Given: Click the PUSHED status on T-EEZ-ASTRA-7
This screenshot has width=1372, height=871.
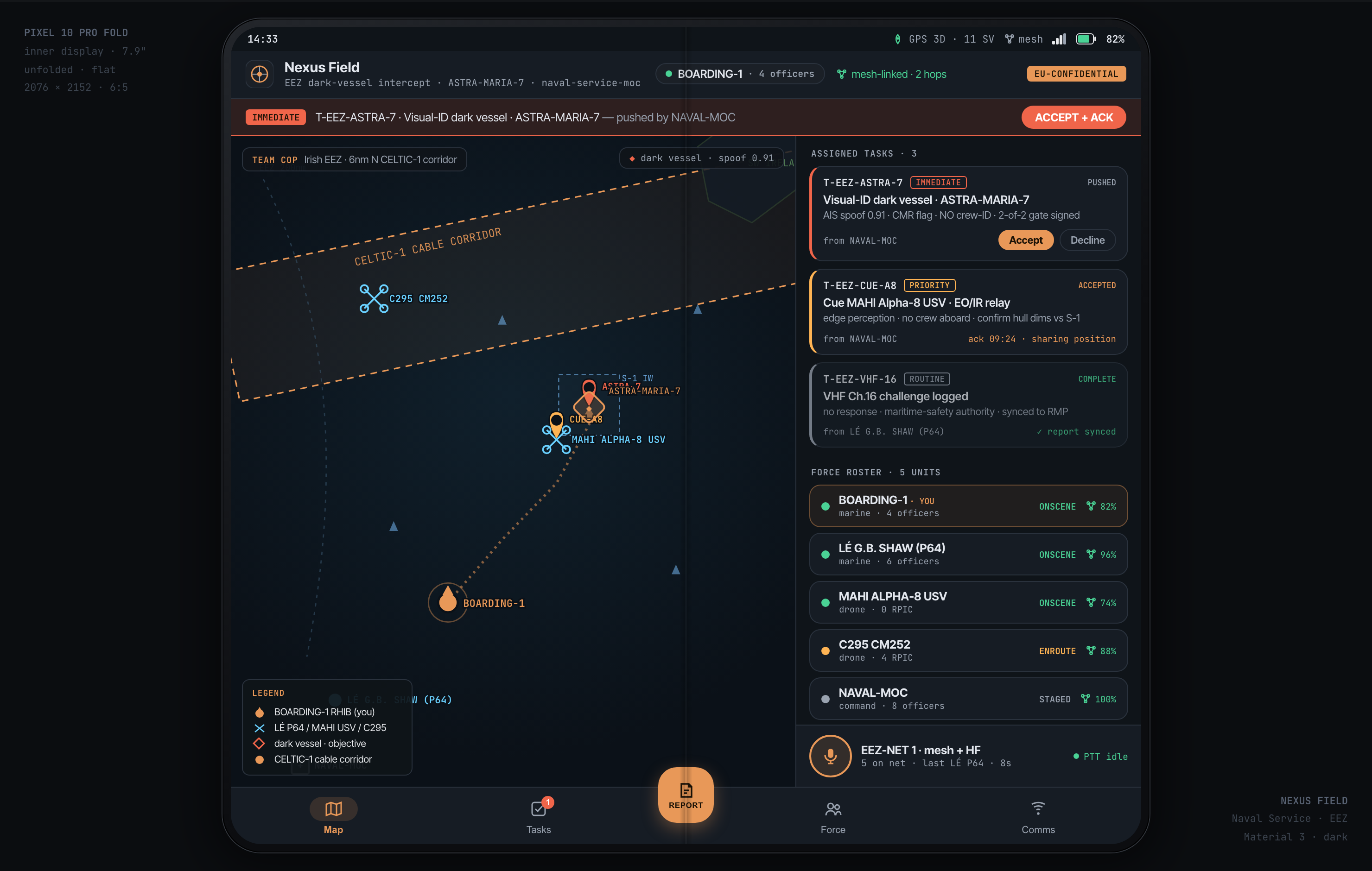Looking at the screenshot, I should (1101, 182).
